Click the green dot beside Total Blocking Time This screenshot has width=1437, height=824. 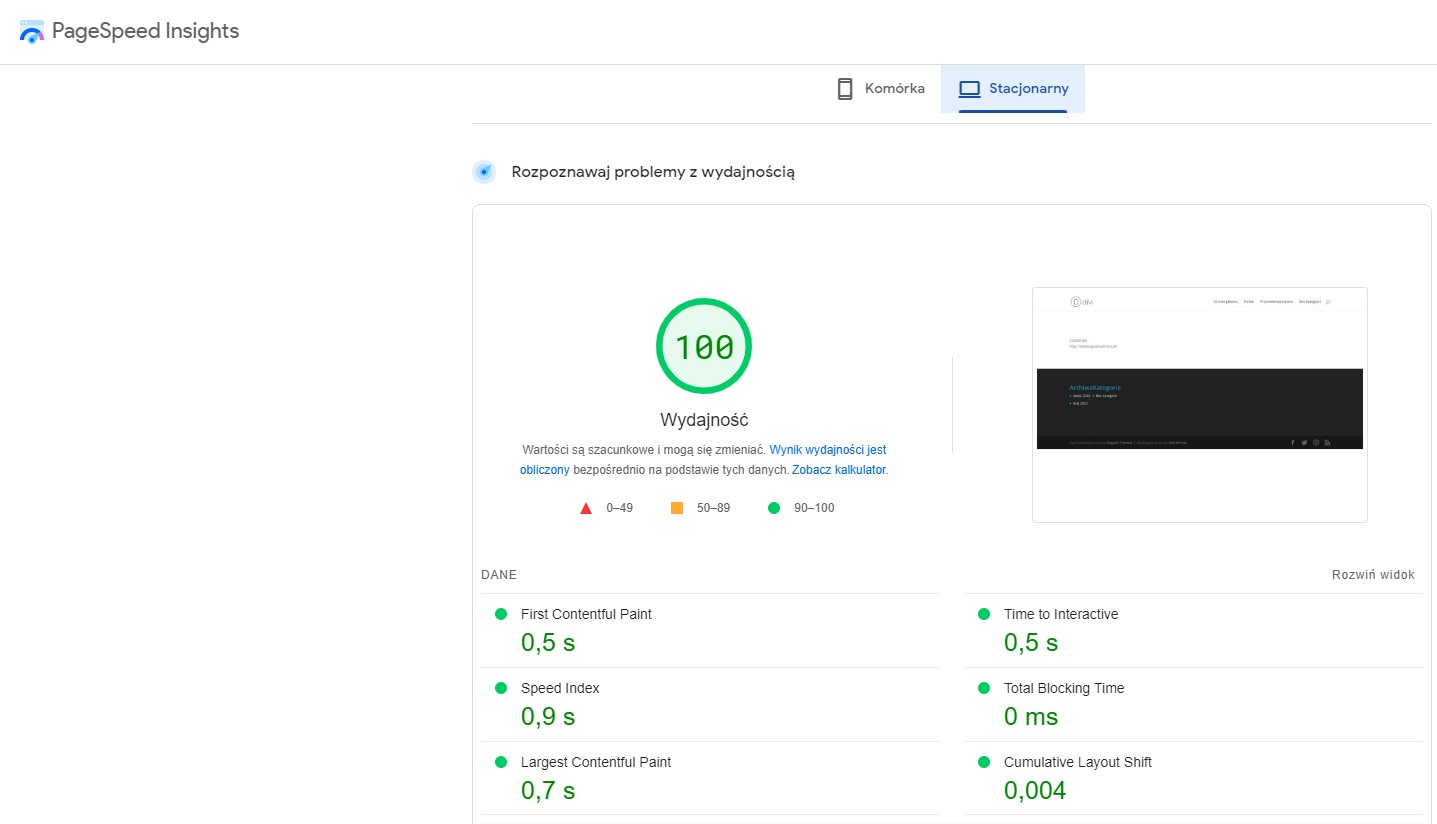point(984,688)
